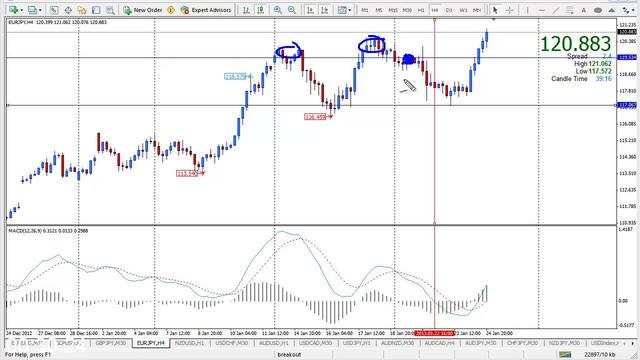Open the AUDJPY,M30 chart tab
Viewport: 640px width, 360px height.
481,343
